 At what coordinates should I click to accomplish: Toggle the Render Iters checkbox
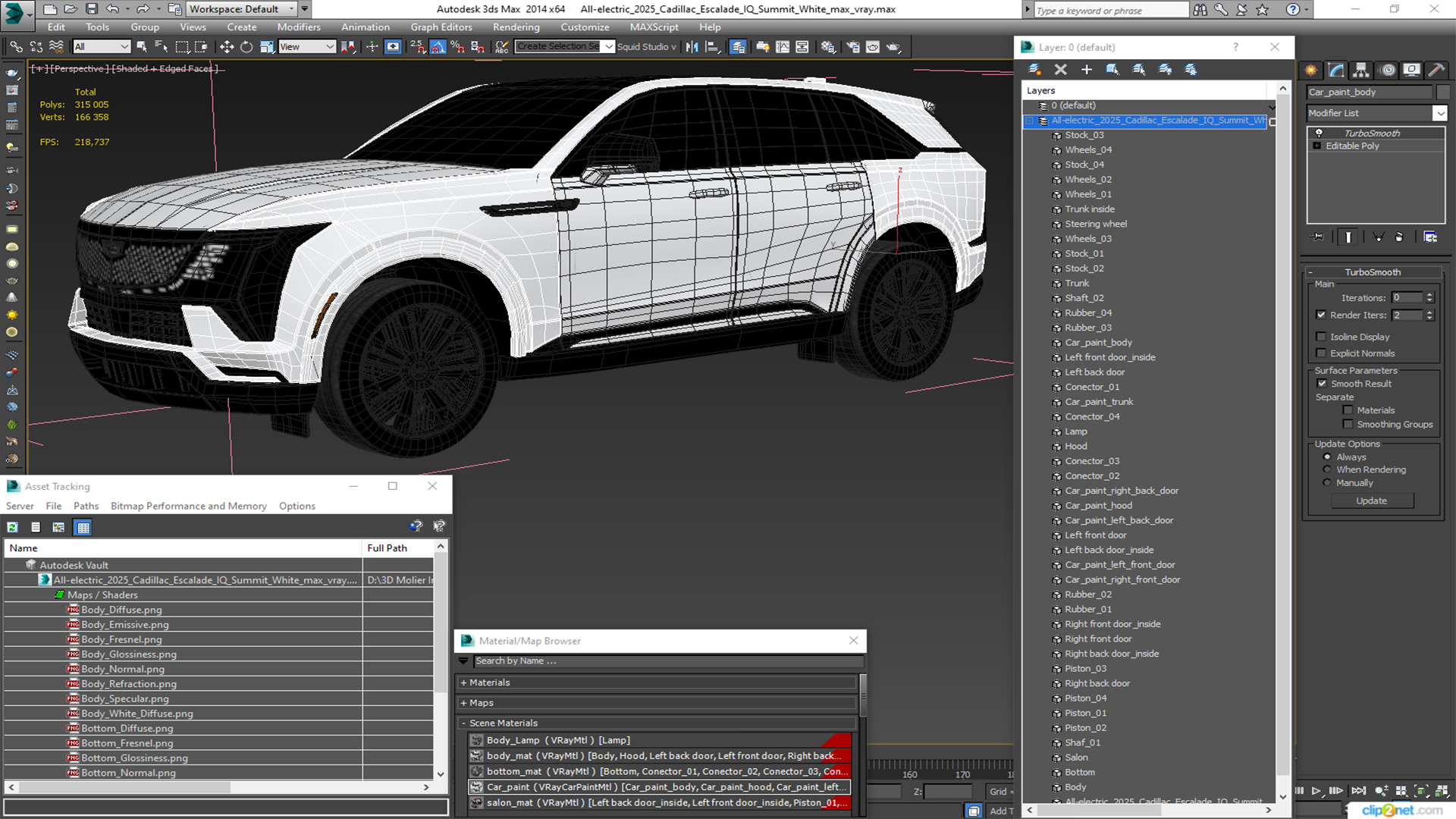click(1321, 315)
